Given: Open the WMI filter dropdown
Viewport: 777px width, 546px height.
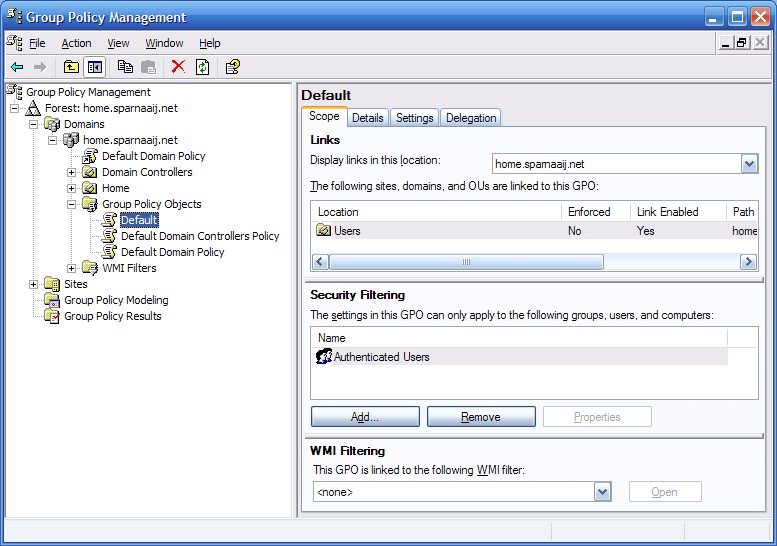Looking at the screenshot, I should pyautogui.click(x=602, y=492).
